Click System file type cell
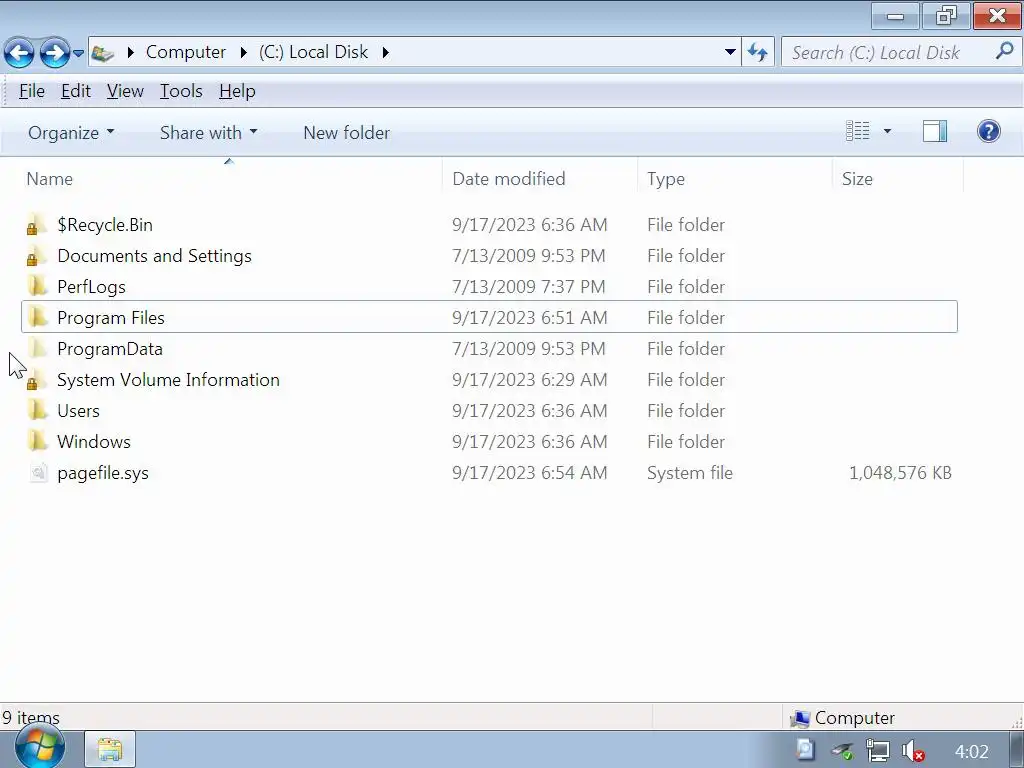The height and width of the screenshot is (768, 1024). click(690, 473)
